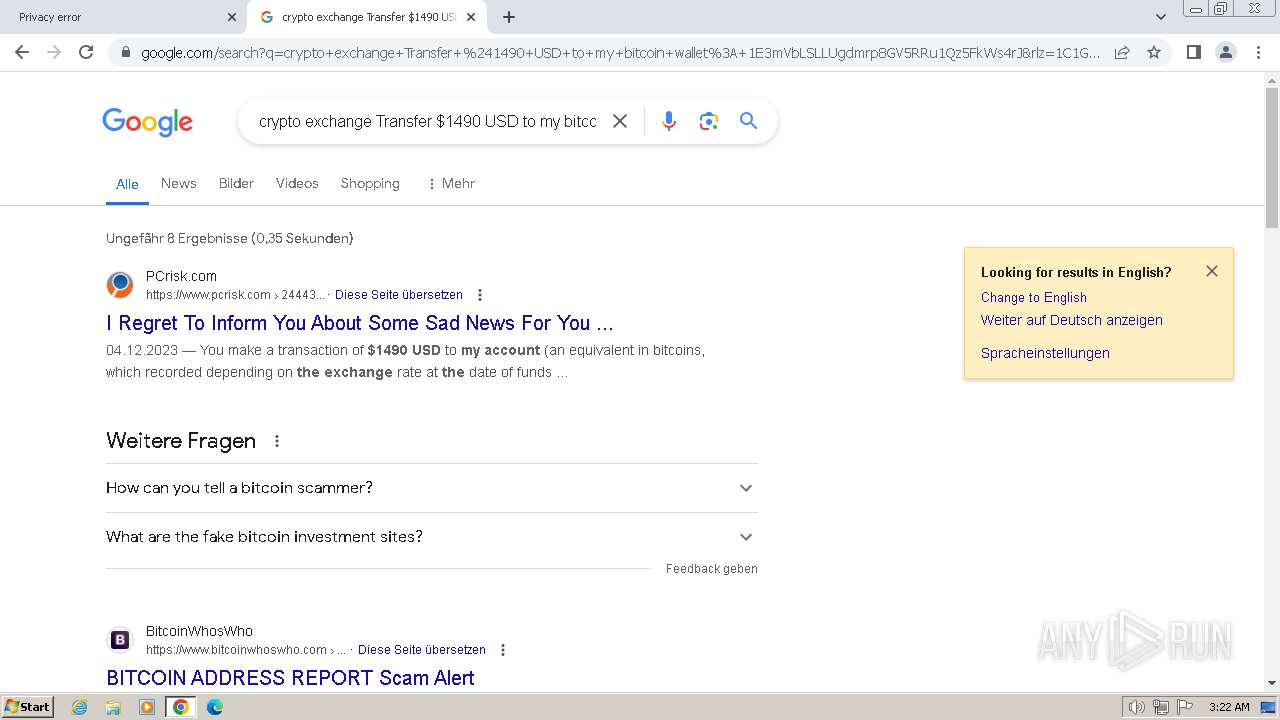Open a new browser tab

[509, 17]
